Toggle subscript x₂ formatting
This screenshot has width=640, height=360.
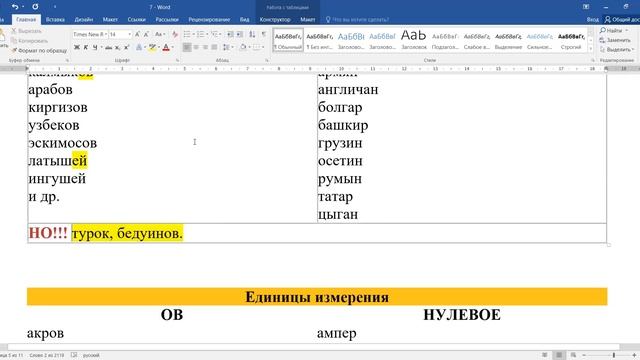(117, 48)
